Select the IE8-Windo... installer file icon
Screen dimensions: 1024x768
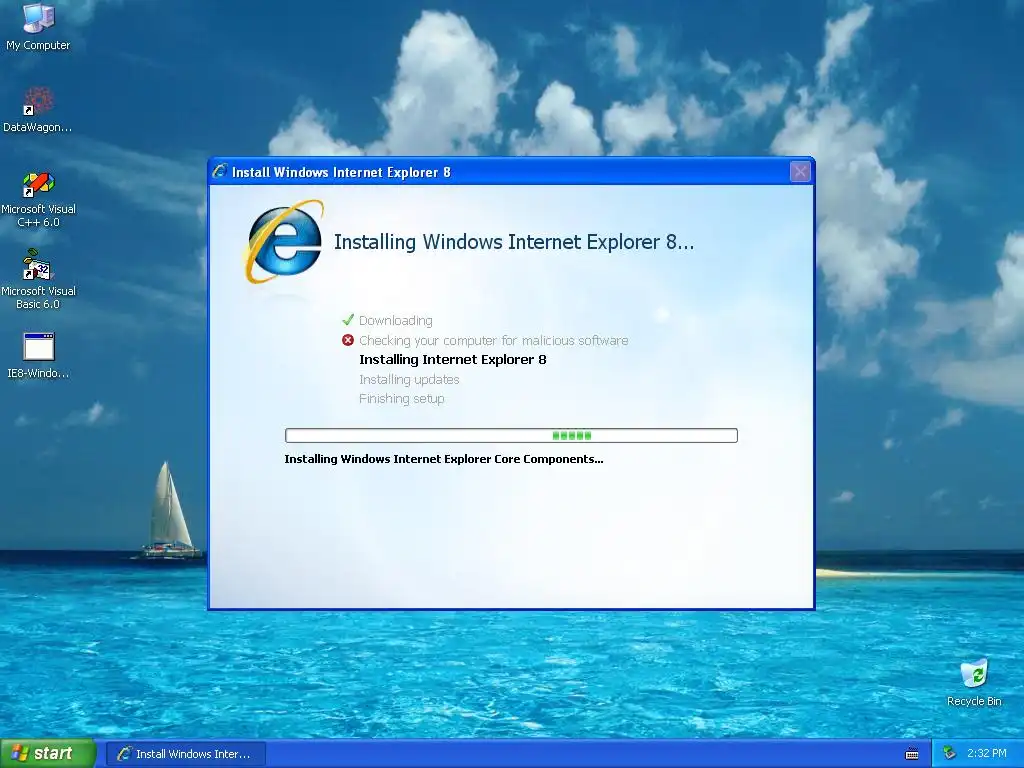(38, 355)
